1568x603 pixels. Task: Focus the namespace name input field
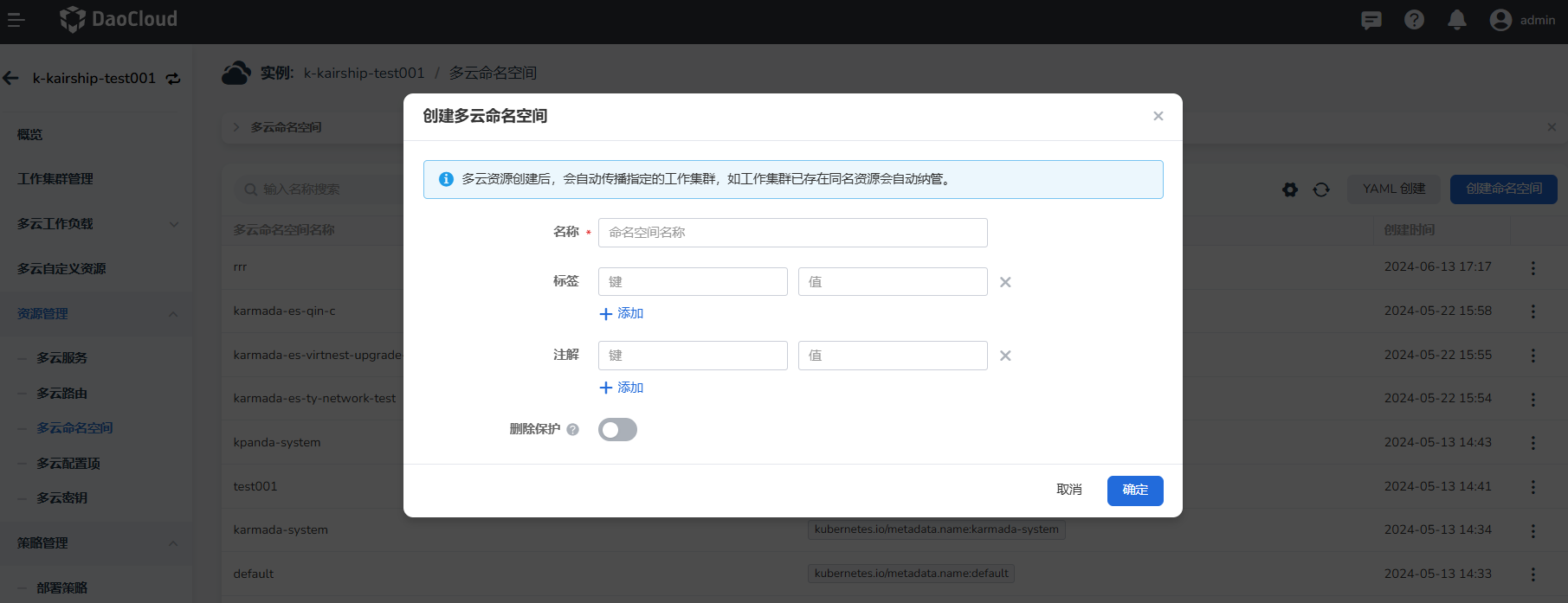click(792, 233)
